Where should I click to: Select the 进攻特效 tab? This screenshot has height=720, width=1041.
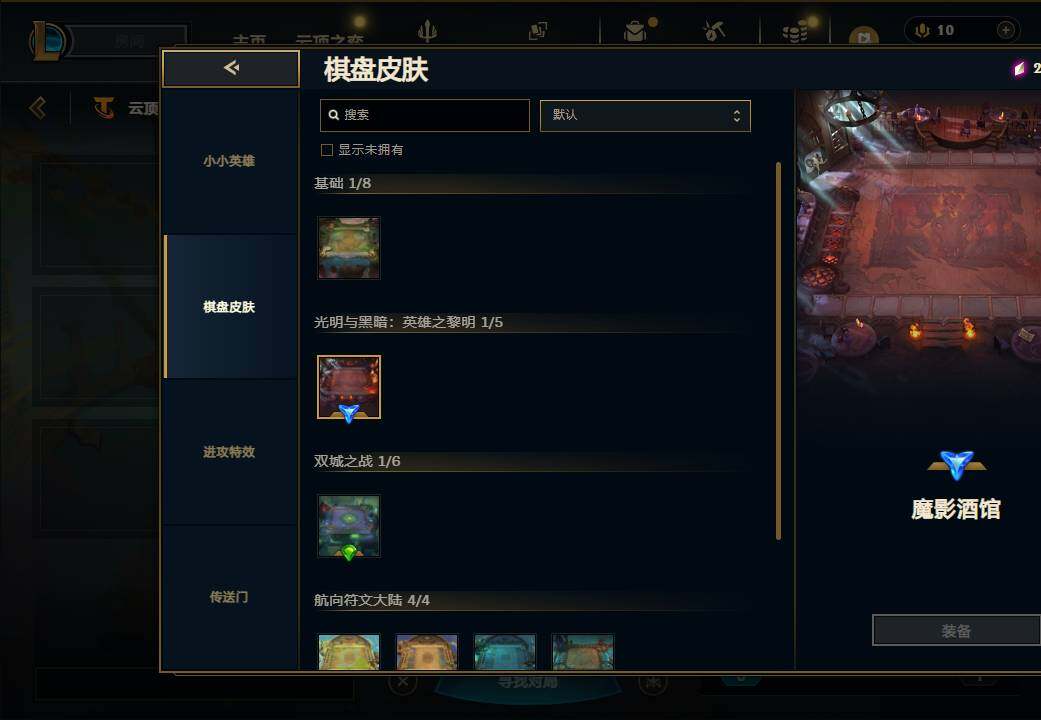coord(229,452)
